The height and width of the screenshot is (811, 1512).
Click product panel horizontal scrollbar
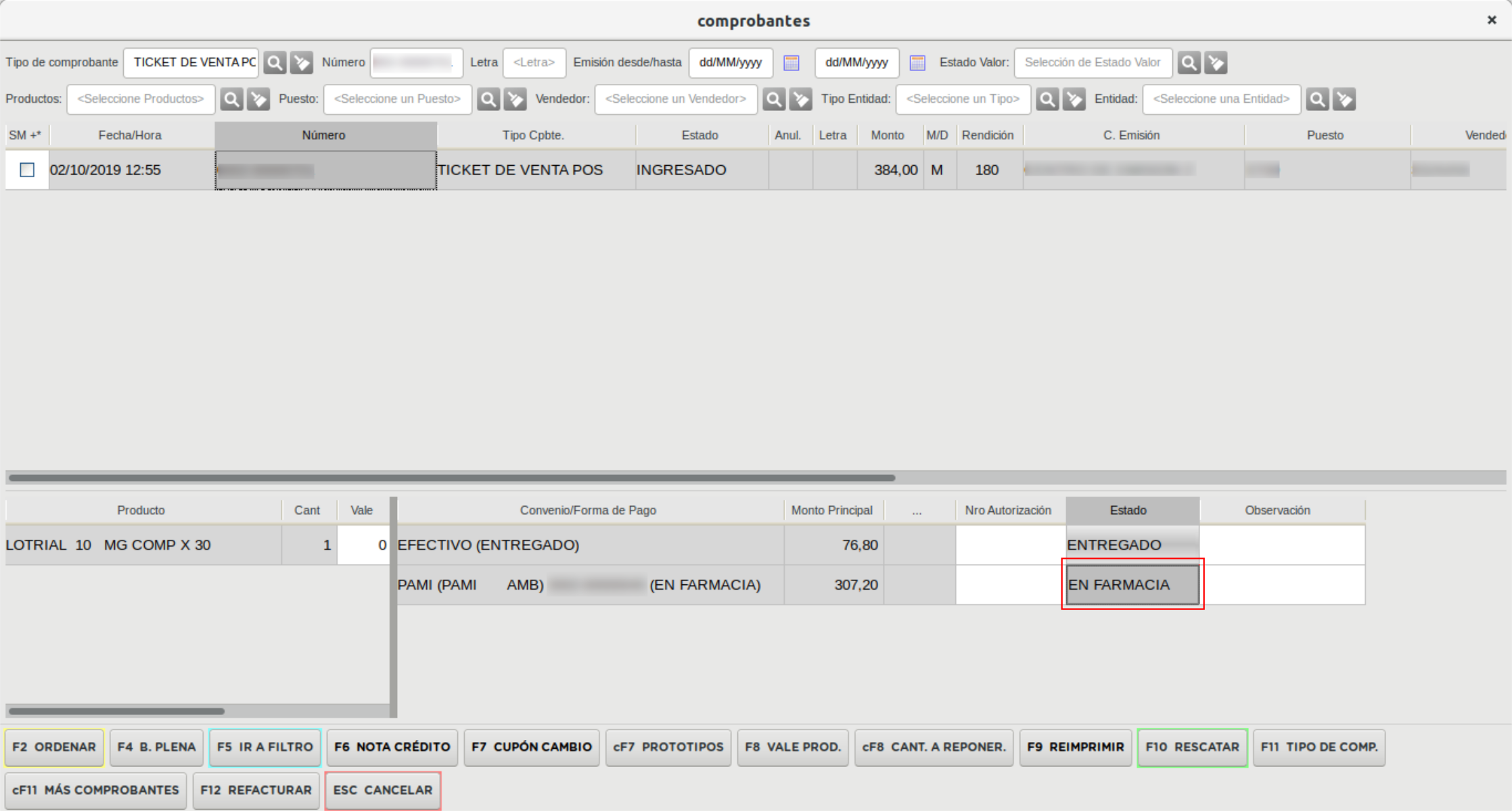point(116,712)
